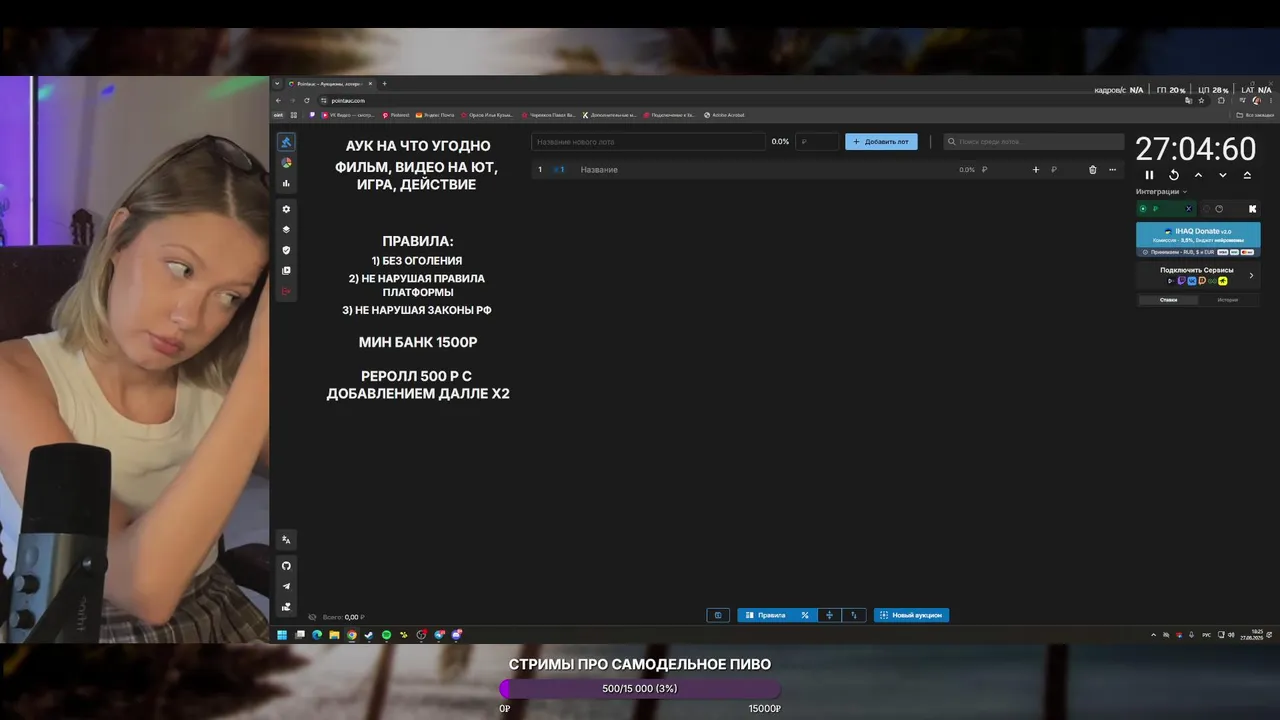Image resolution: width=1280 pixels, height=720 pixels.
Task: Open the language translate icon in sidebar
Action: click(x=286, y=540)
